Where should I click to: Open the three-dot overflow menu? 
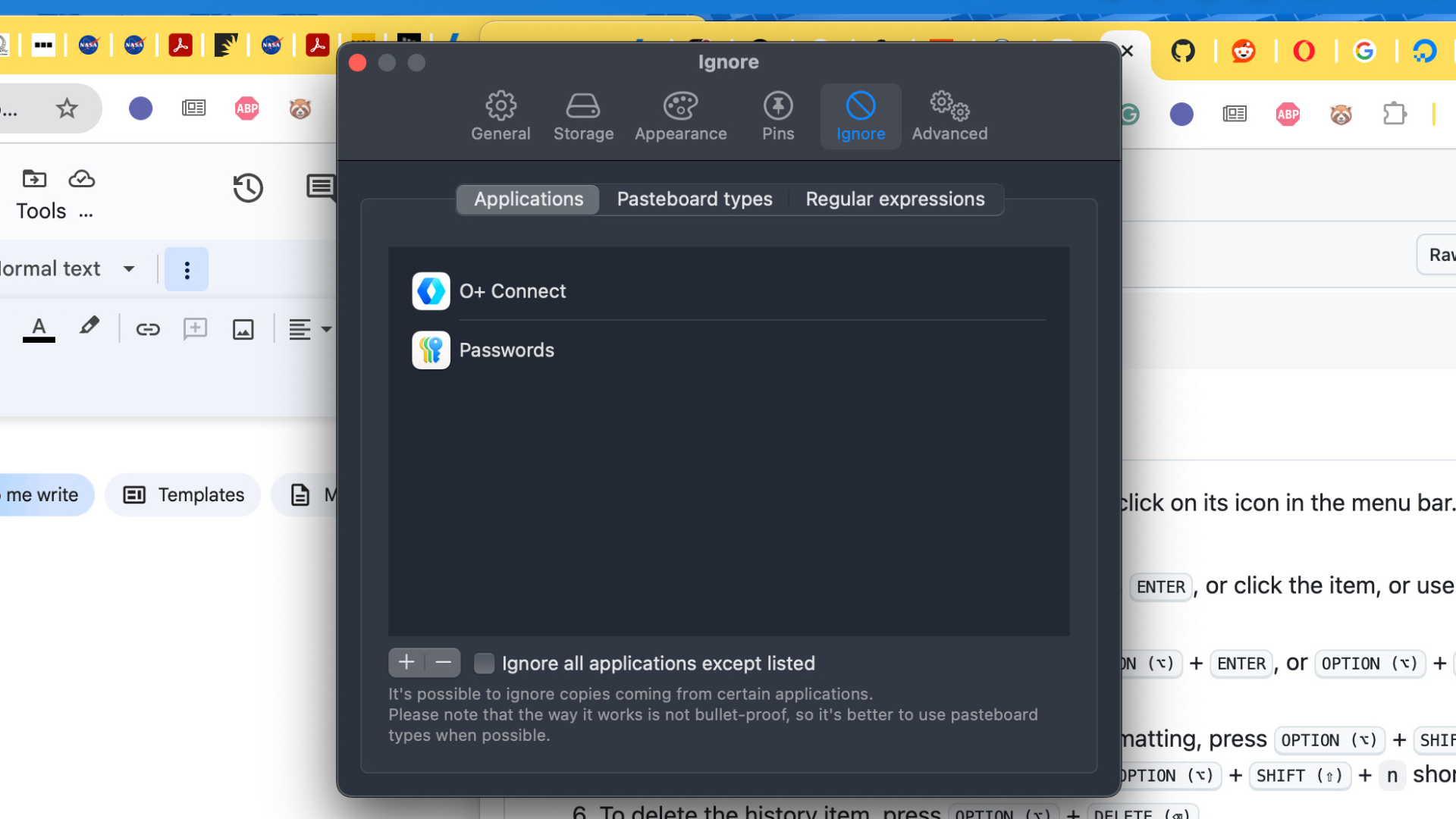pos(186,268)
